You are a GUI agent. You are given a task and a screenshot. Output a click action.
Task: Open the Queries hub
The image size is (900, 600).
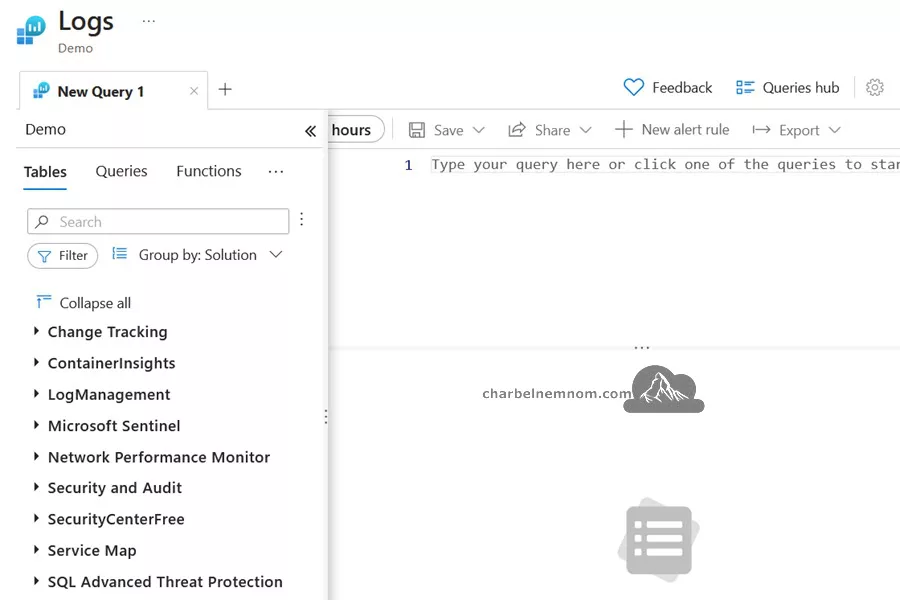click(x=788, y=87)
